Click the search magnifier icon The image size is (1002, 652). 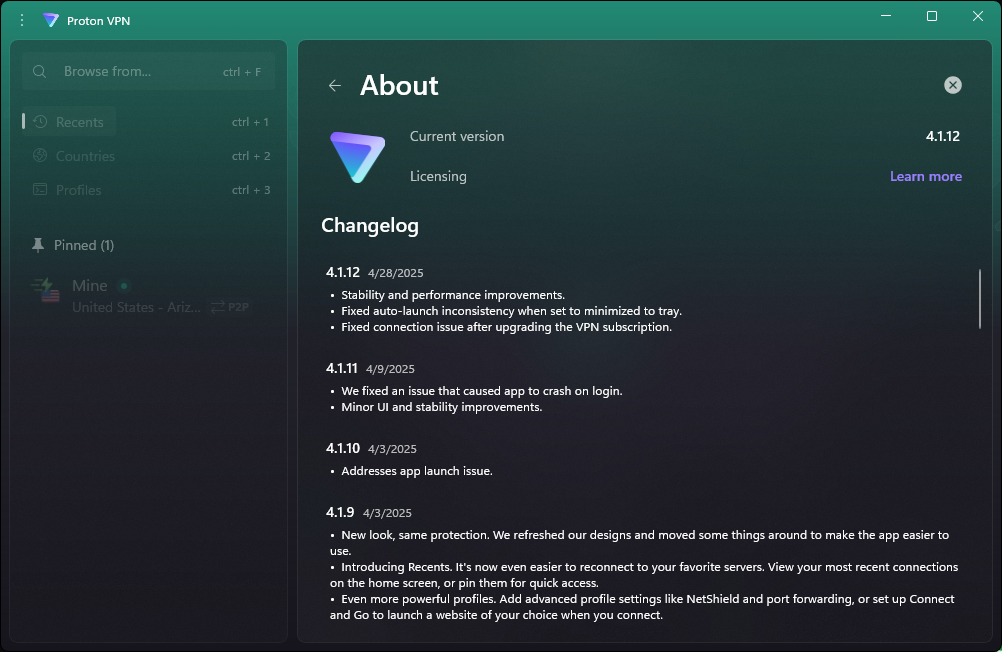[x=40, y=72]
